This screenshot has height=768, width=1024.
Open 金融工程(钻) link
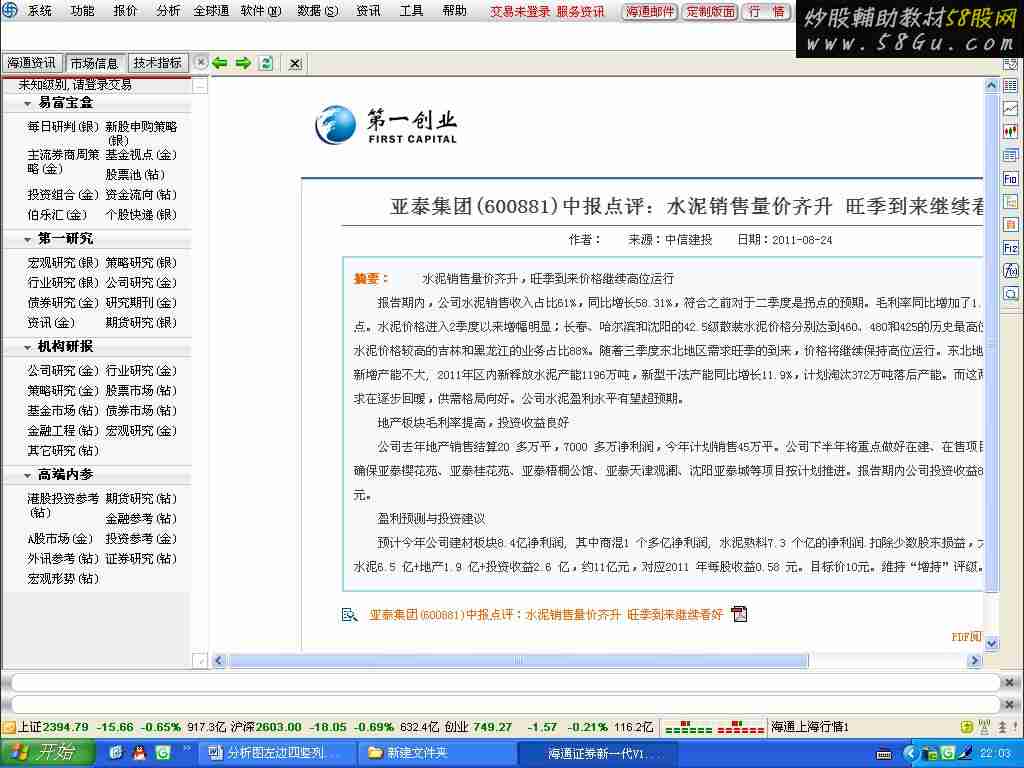(63, 430)
